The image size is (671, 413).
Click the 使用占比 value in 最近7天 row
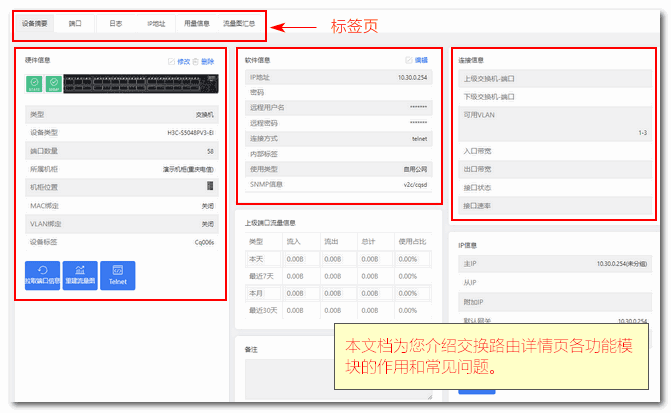pos(408,276)
